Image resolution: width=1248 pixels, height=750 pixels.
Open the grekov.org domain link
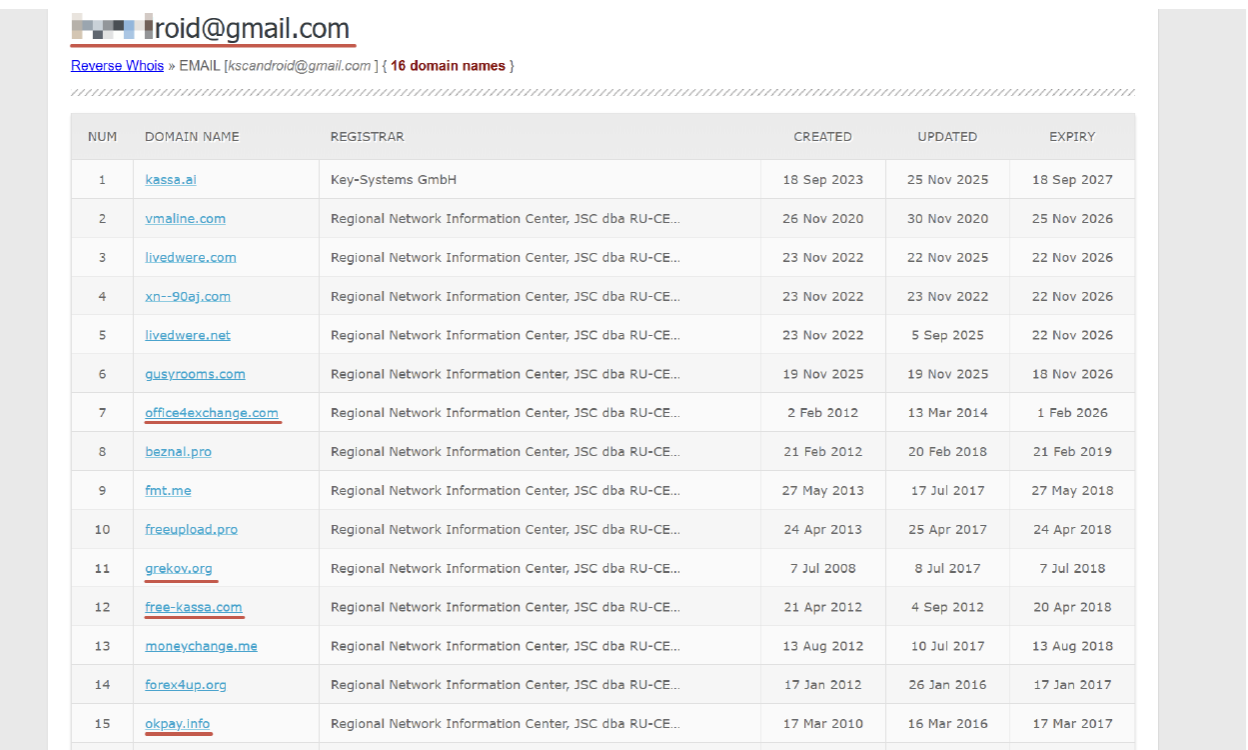pos(178,569)
